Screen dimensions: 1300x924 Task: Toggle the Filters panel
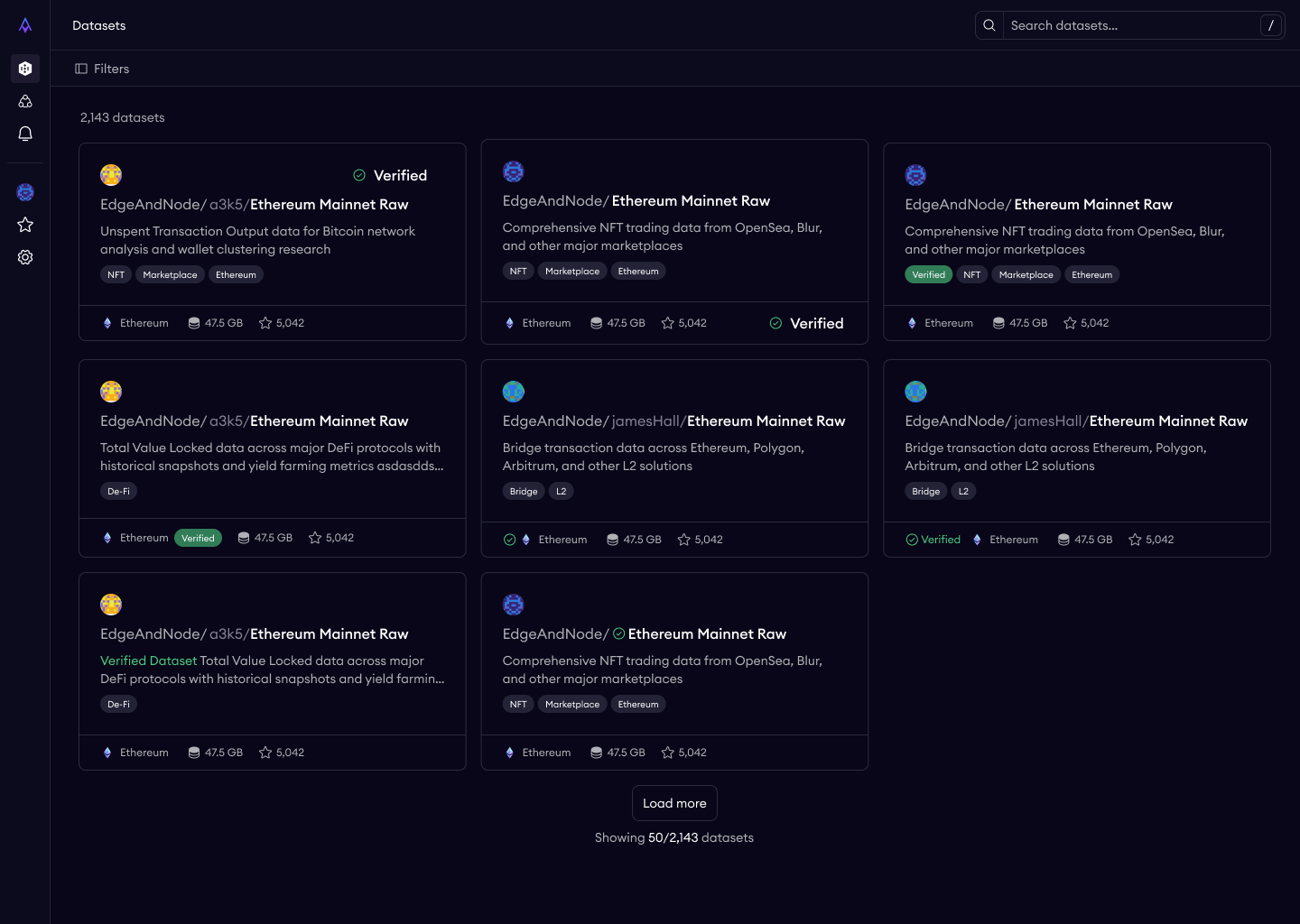(x=102, y=69)
